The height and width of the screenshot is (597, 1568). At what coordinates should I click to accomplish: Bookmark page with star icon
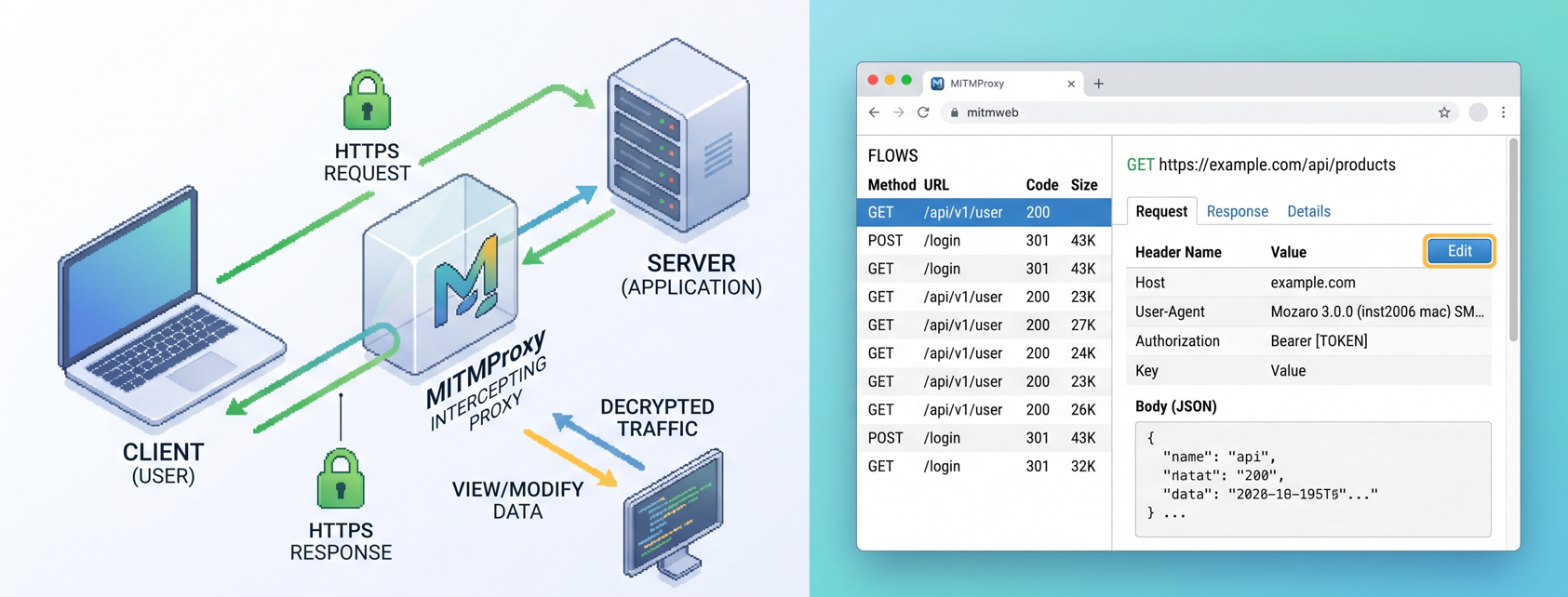coord(1443,113)
